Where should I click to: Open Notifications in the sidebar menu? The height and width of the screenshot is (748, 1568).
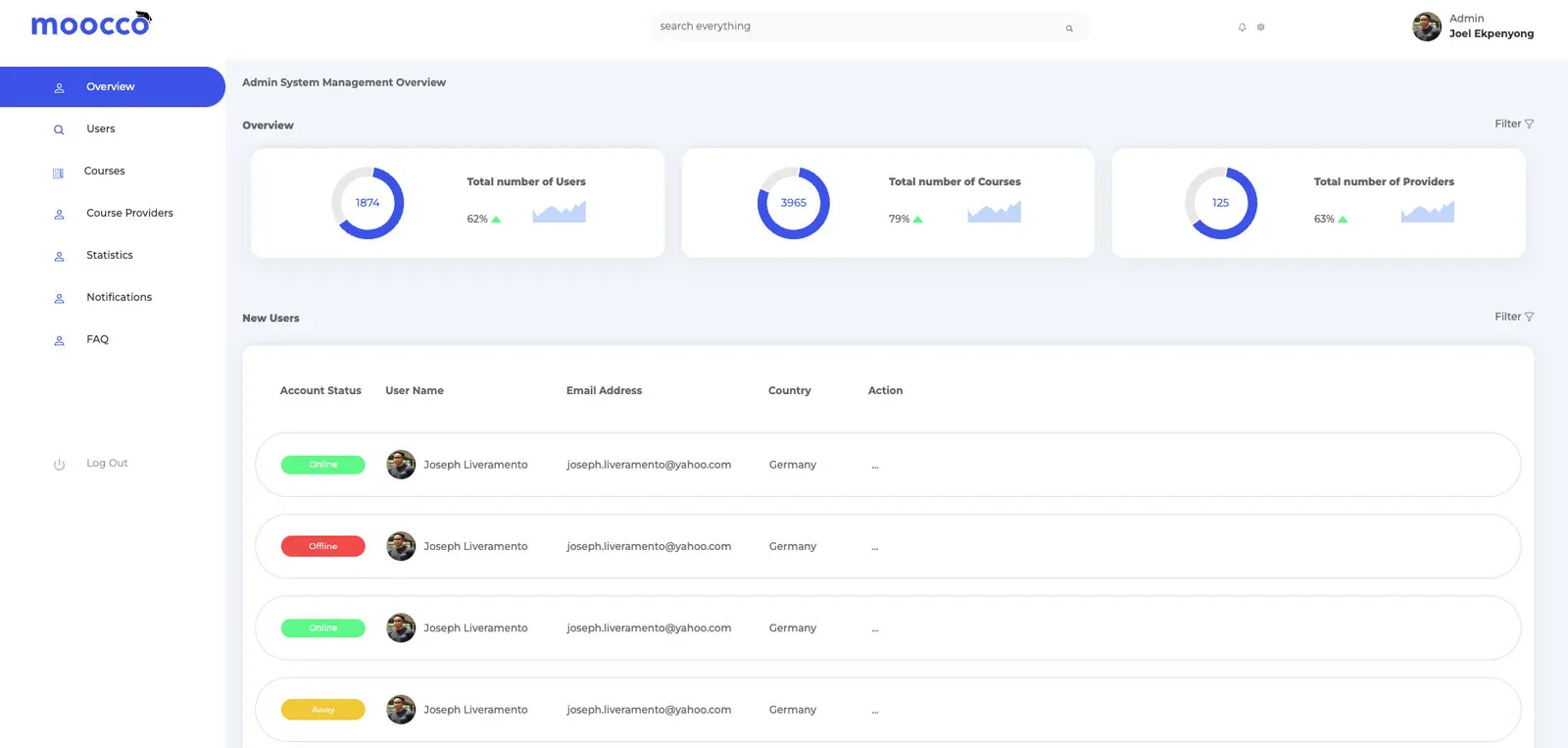[x=119, y=297]
